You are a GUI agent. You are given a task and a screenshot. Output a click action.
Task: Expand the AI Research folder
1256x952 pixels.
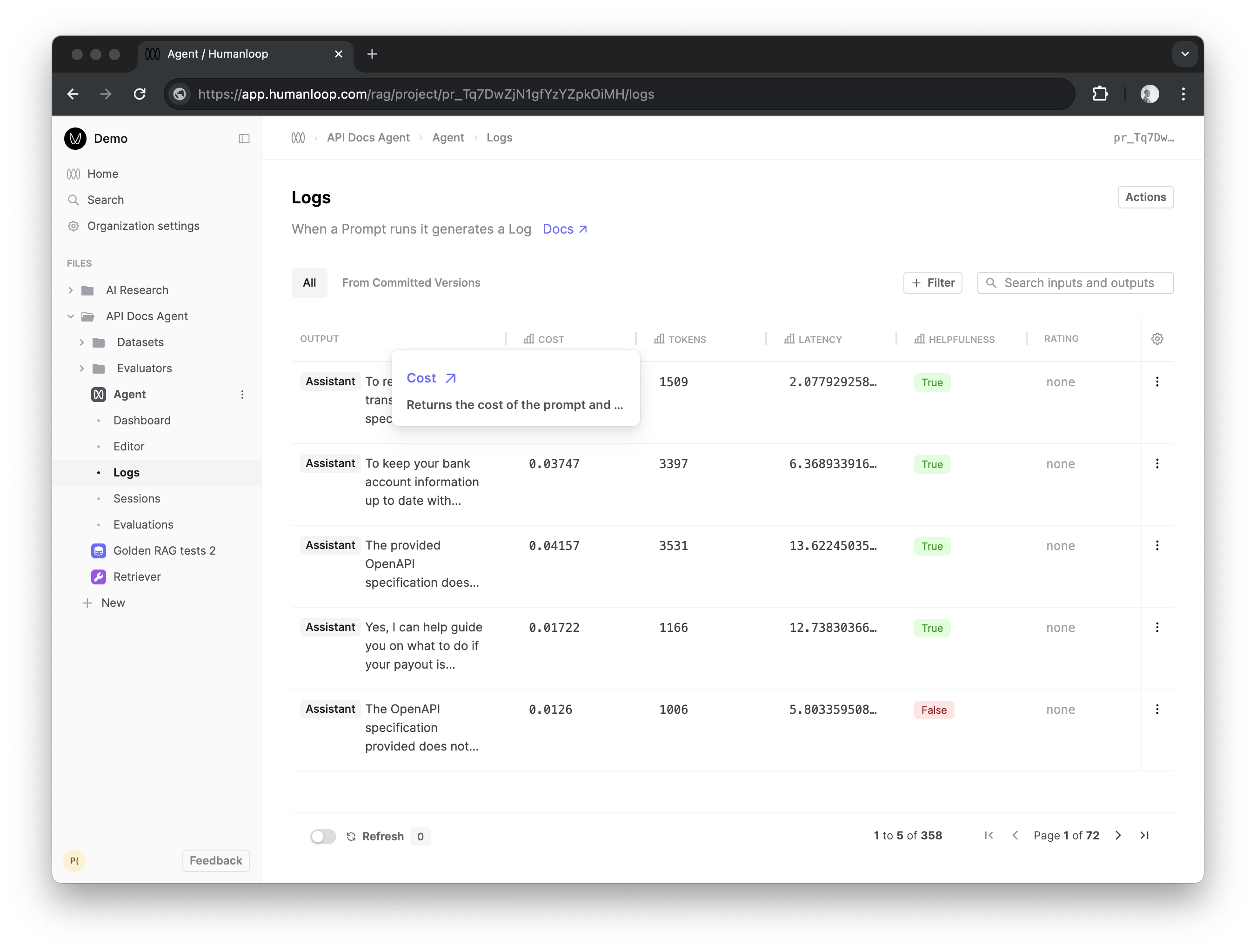pos(70,291)
